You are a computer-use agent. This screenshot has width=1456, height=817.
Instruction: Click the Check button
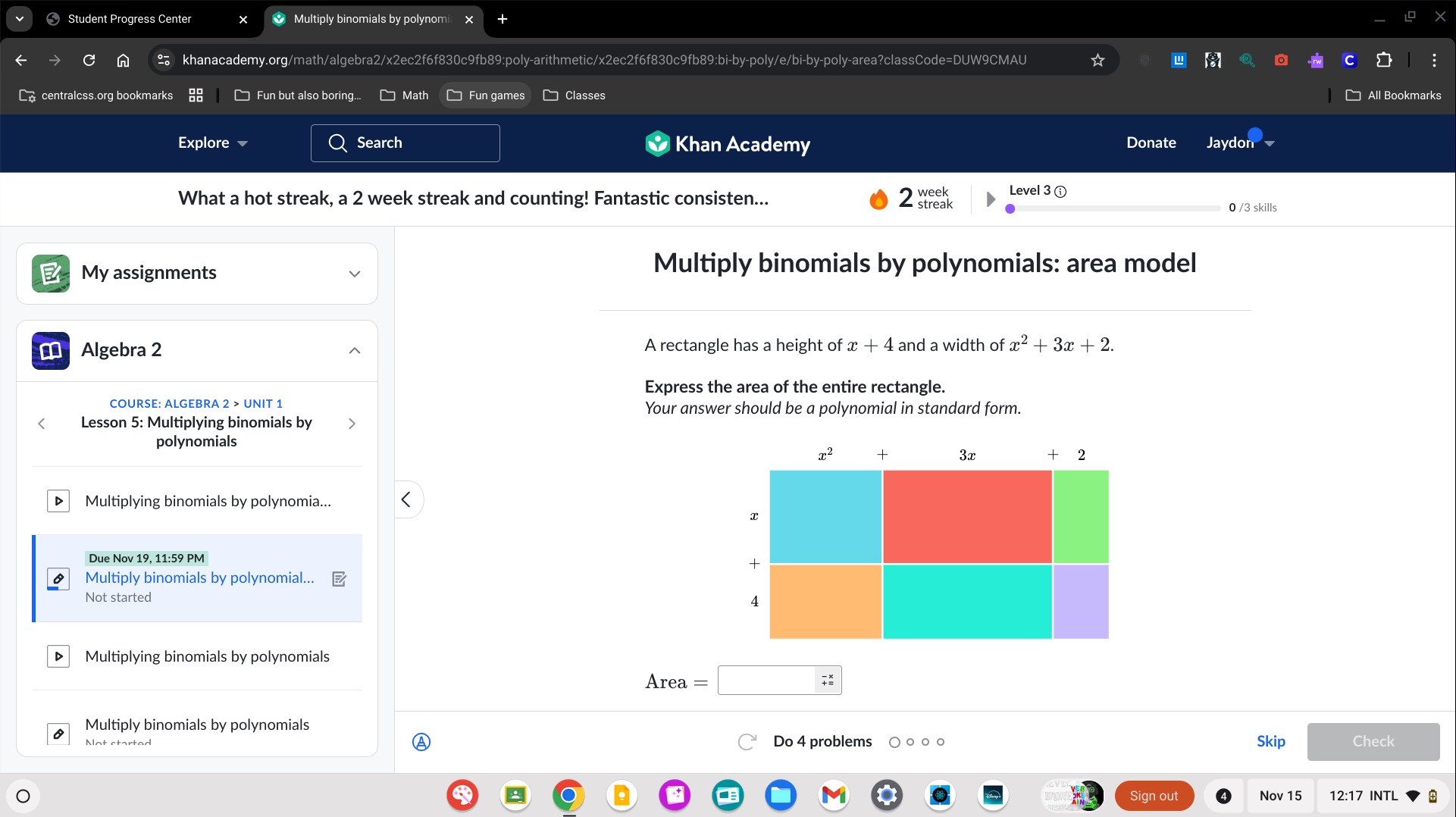[x=1373, y=742]
